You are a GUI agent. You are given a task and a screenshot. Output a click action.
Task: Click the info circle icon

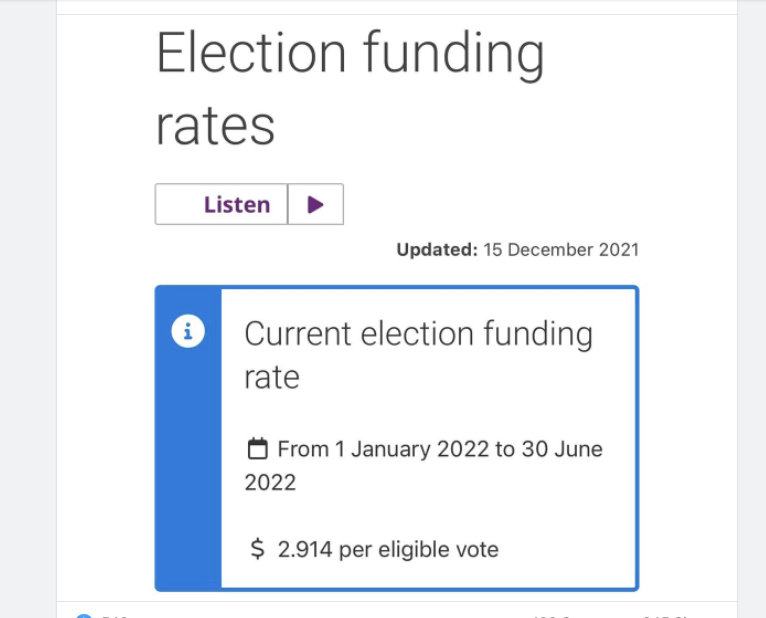click(188, 332)
